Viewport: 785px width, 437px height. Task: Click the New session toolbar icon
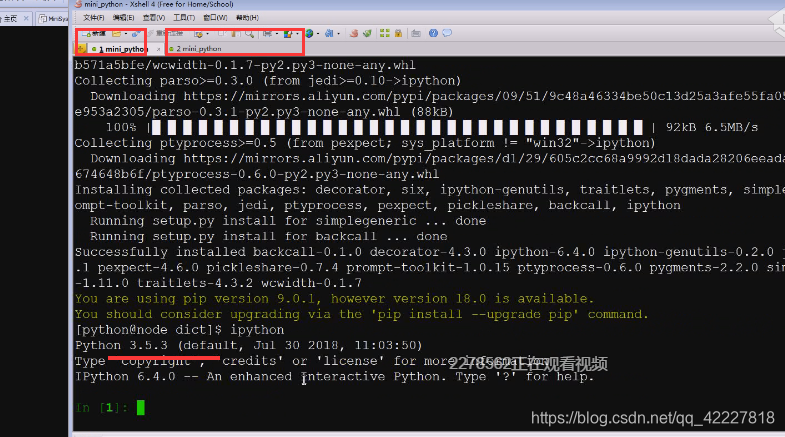[x=94, y=34]
